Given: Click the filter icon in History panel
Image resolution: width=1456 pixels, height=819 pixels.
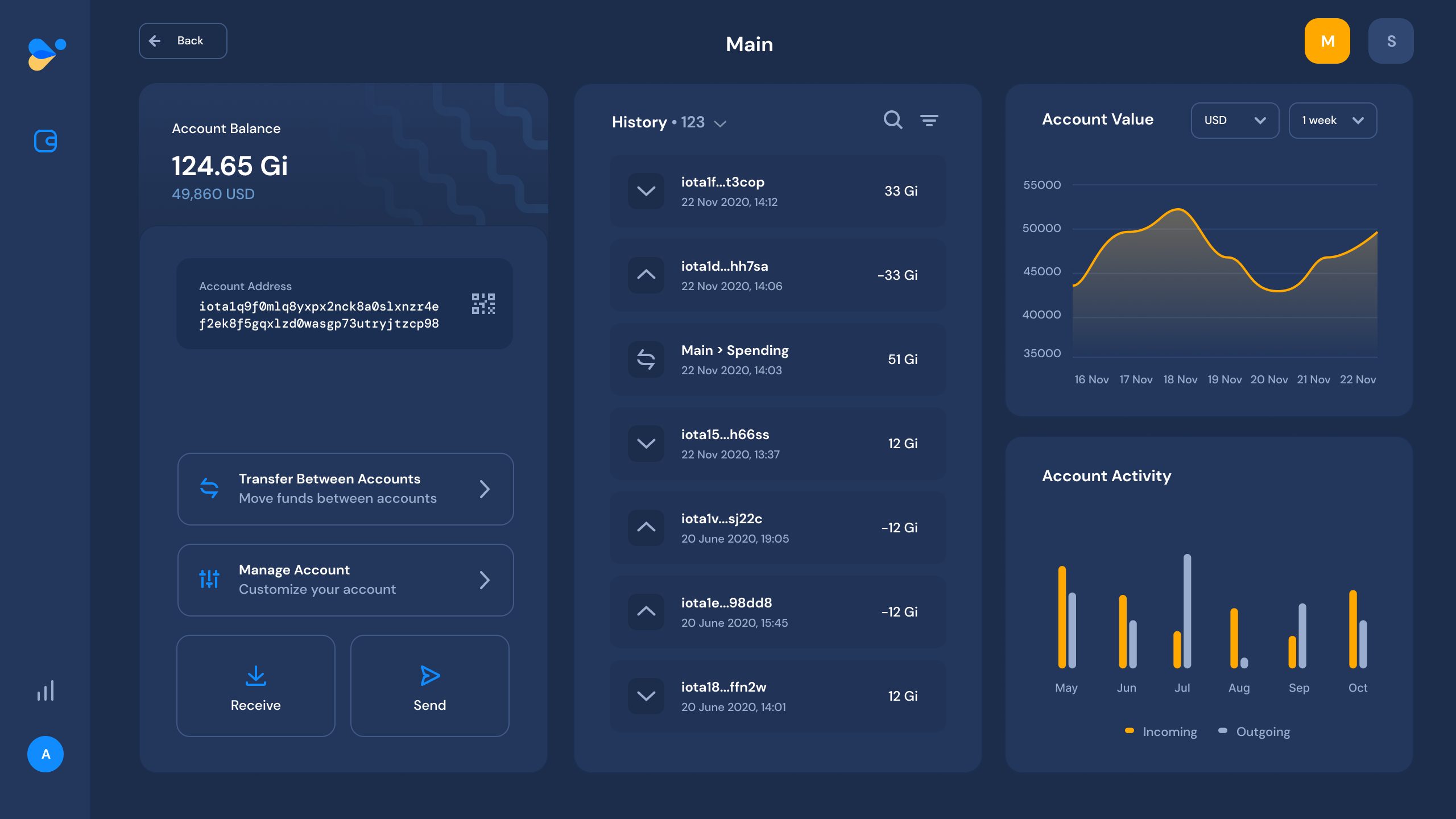Looking at the screenshot, I should pos(928,120).
